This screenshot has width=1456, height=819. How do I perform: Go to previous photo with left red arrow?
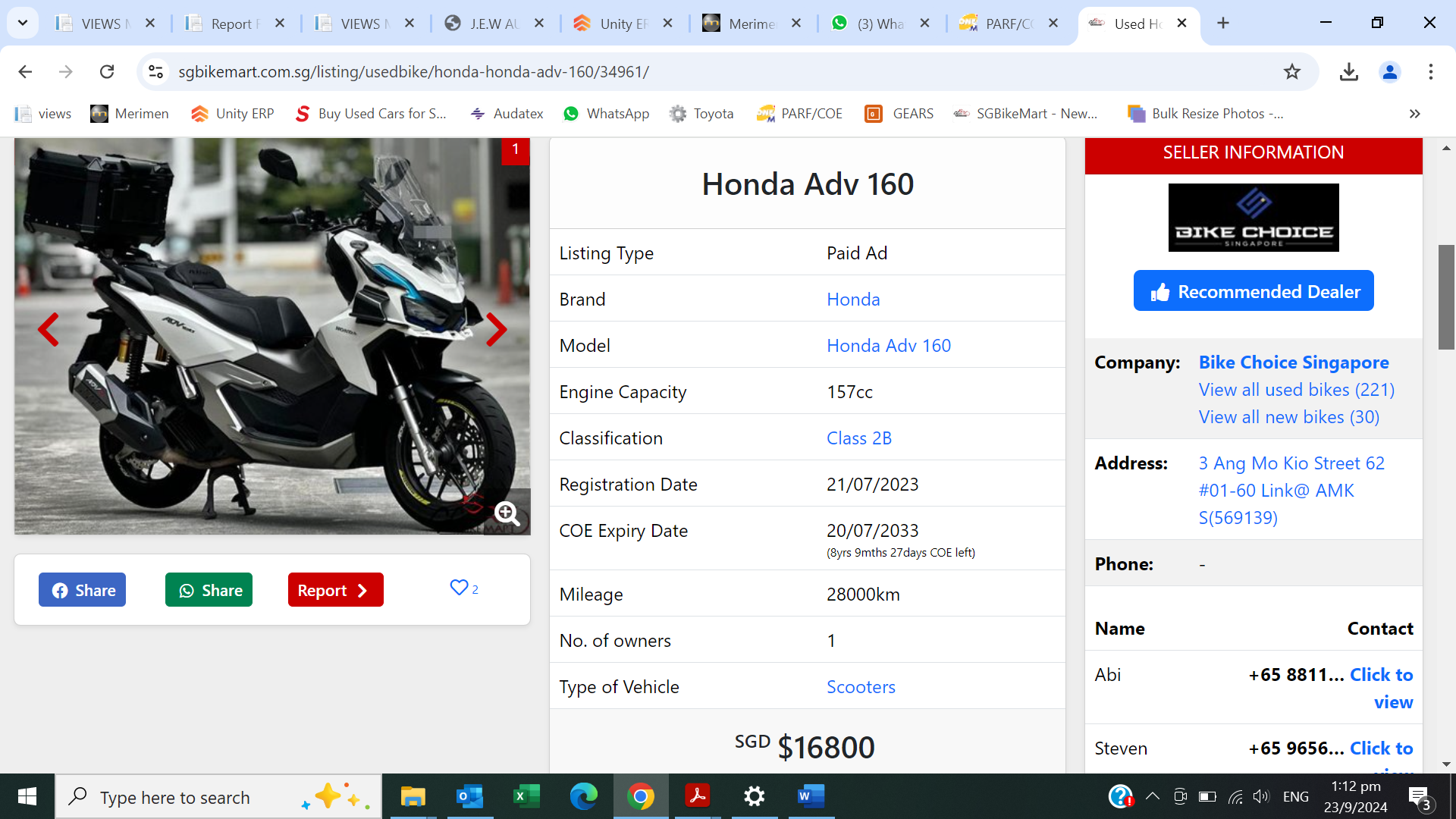click(x=49, y=330)
